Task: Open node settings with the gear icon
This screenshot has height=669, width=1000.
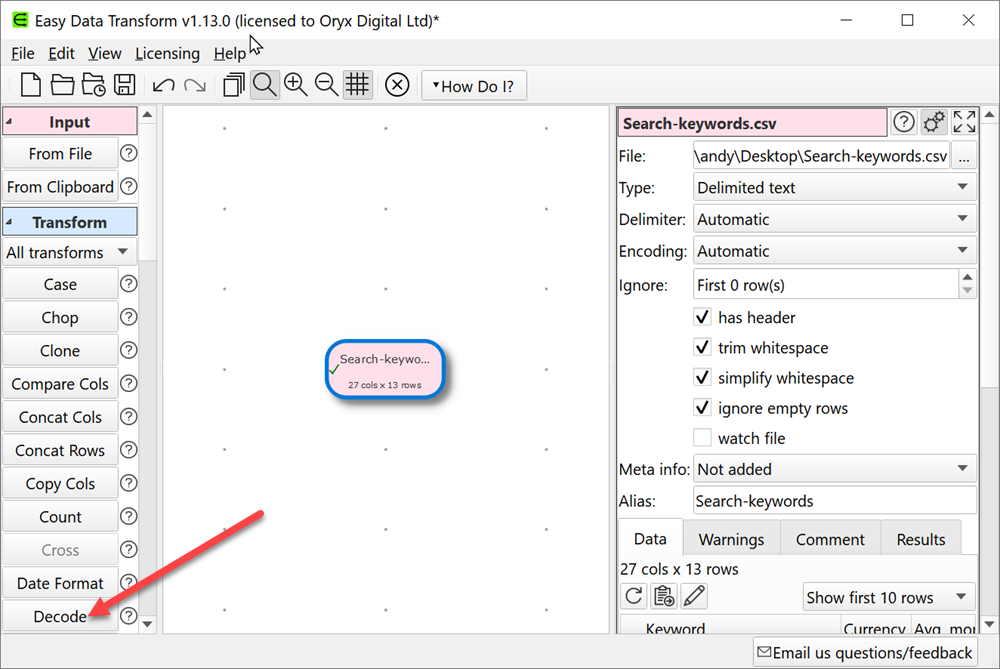Action: click(x=934, y=121)
